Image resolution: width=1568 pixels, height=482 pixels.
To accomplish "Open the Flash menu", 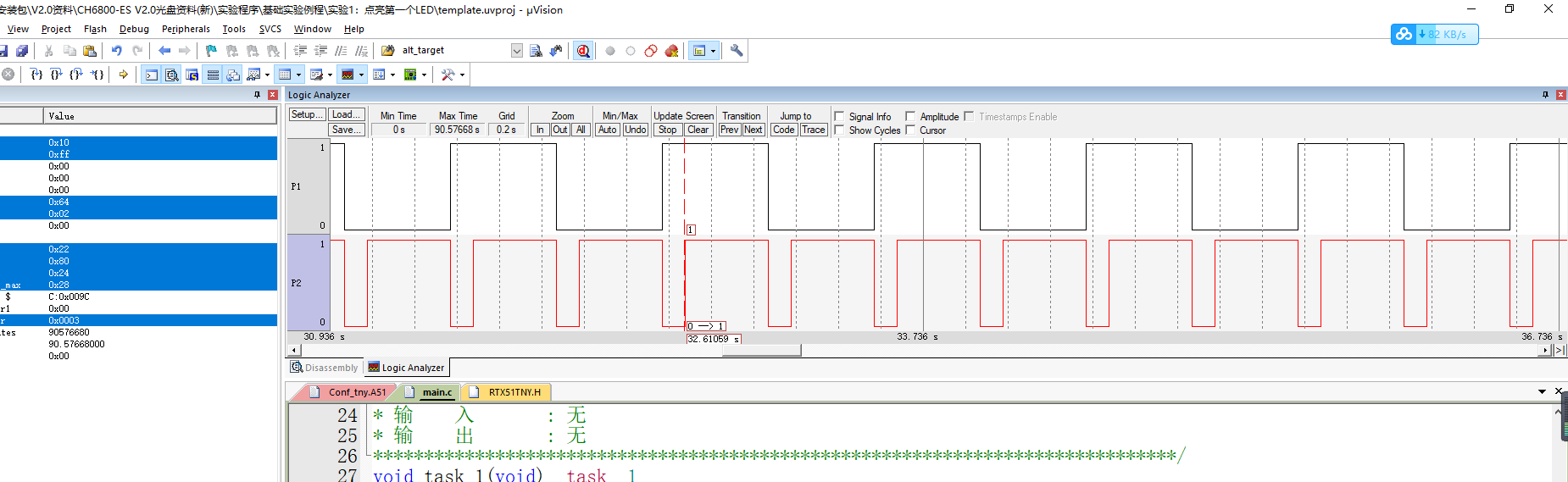I will 95,29.
